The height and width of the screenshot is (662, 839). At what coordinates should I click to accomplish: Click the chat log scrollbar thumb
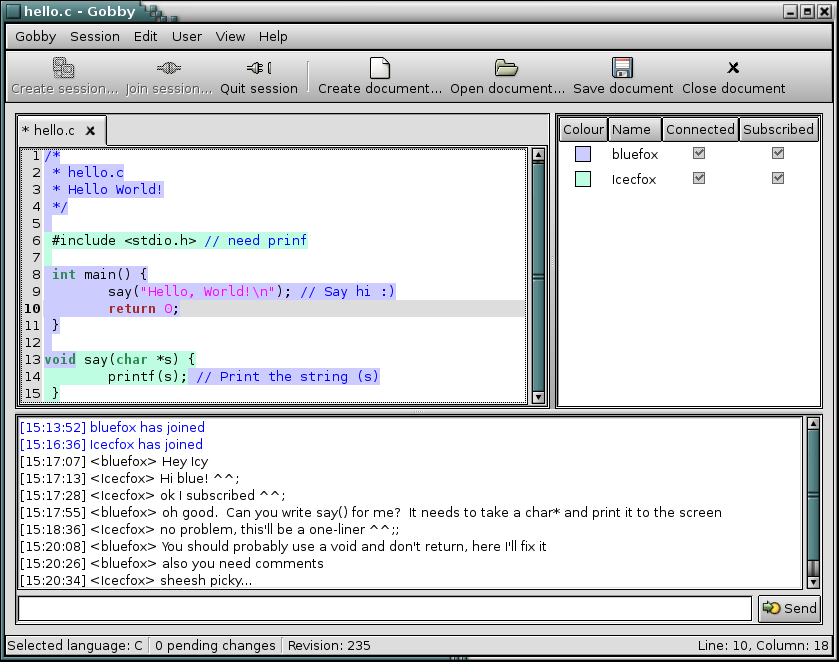click(813, 495)
